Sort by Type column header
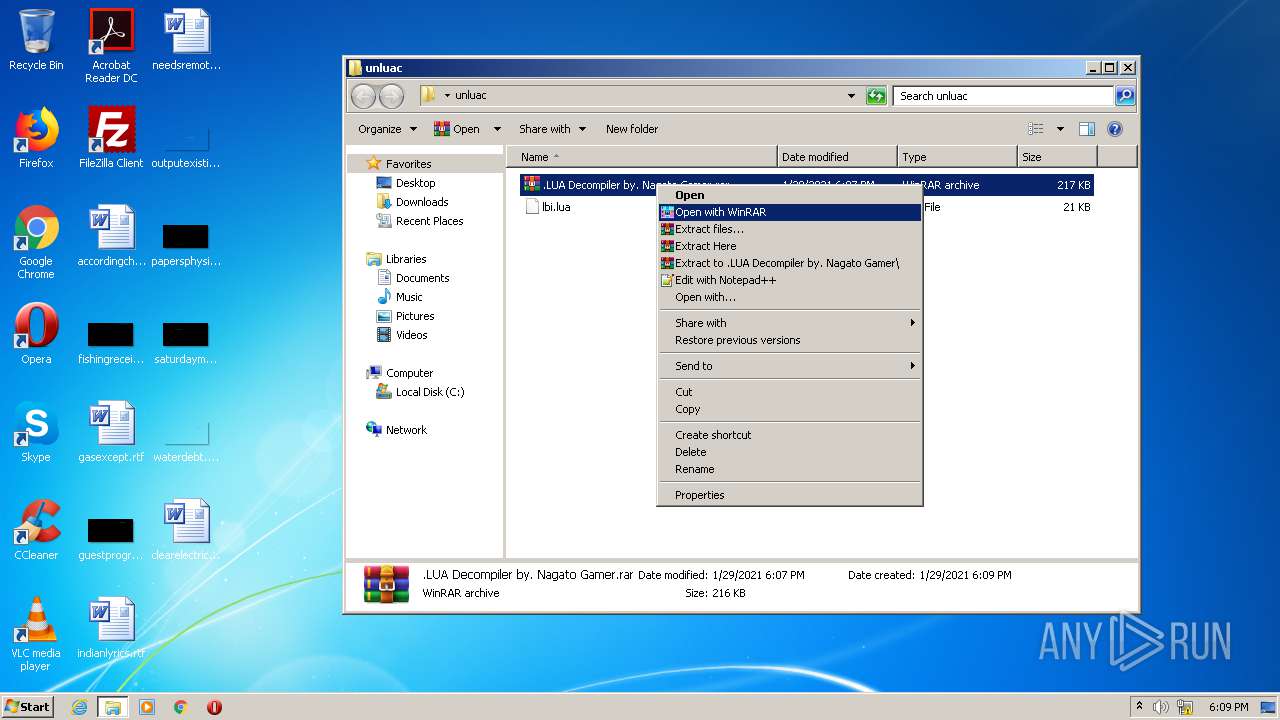1280x720 pixels. [x=957, y=157]
